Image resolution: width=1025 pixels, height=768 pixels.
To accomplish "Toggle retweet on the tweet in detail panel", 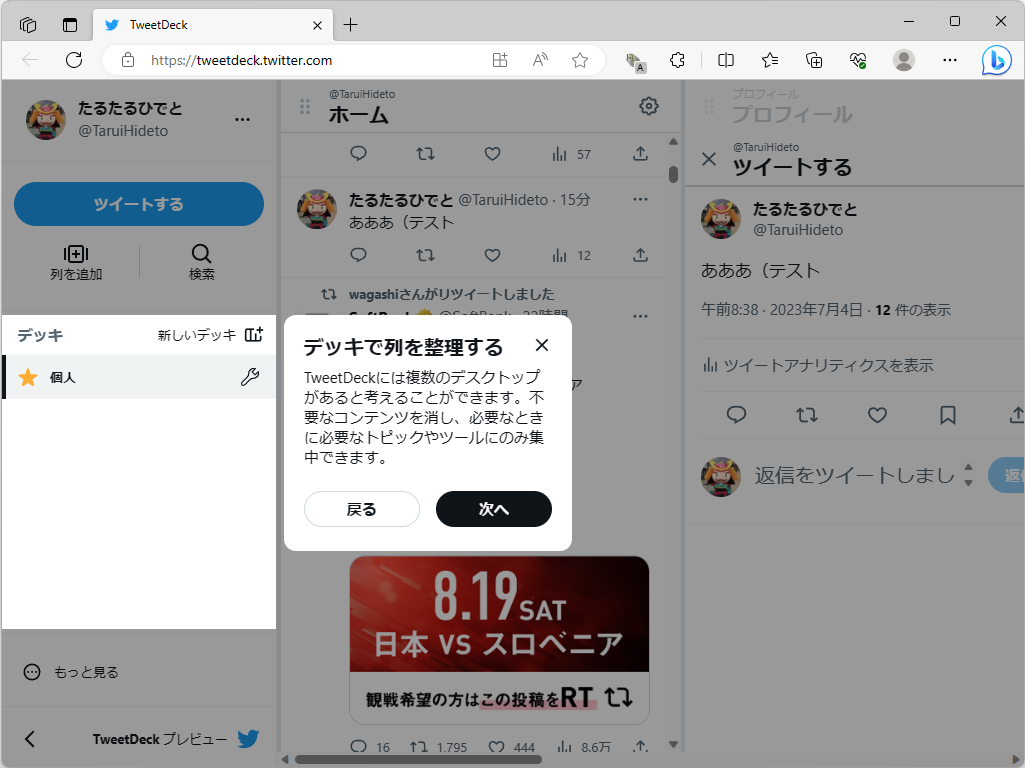I will pyautogui.click(x=806, y=415).
